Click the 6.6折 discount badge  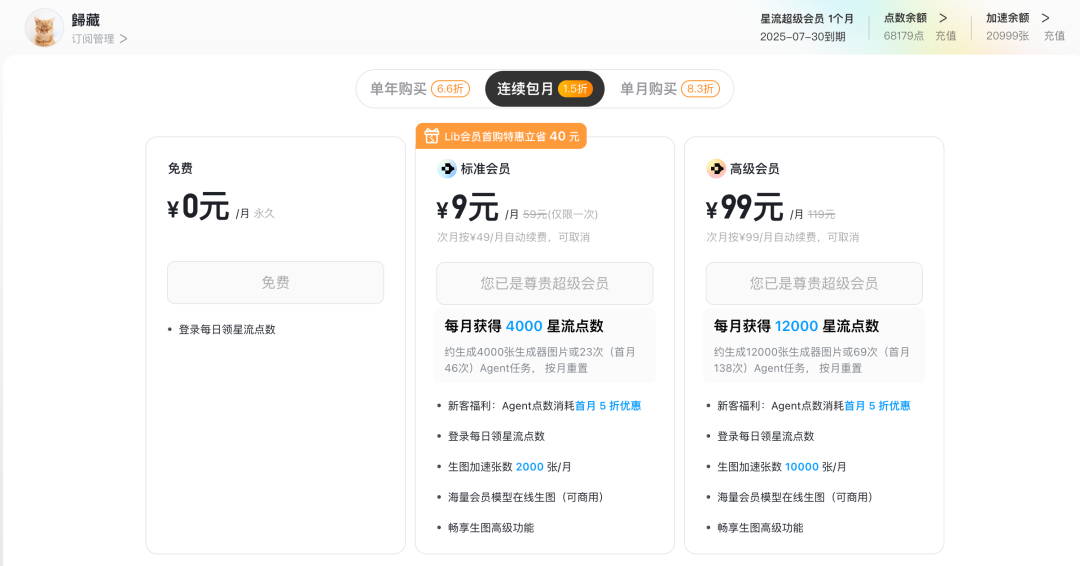[450, 89]
